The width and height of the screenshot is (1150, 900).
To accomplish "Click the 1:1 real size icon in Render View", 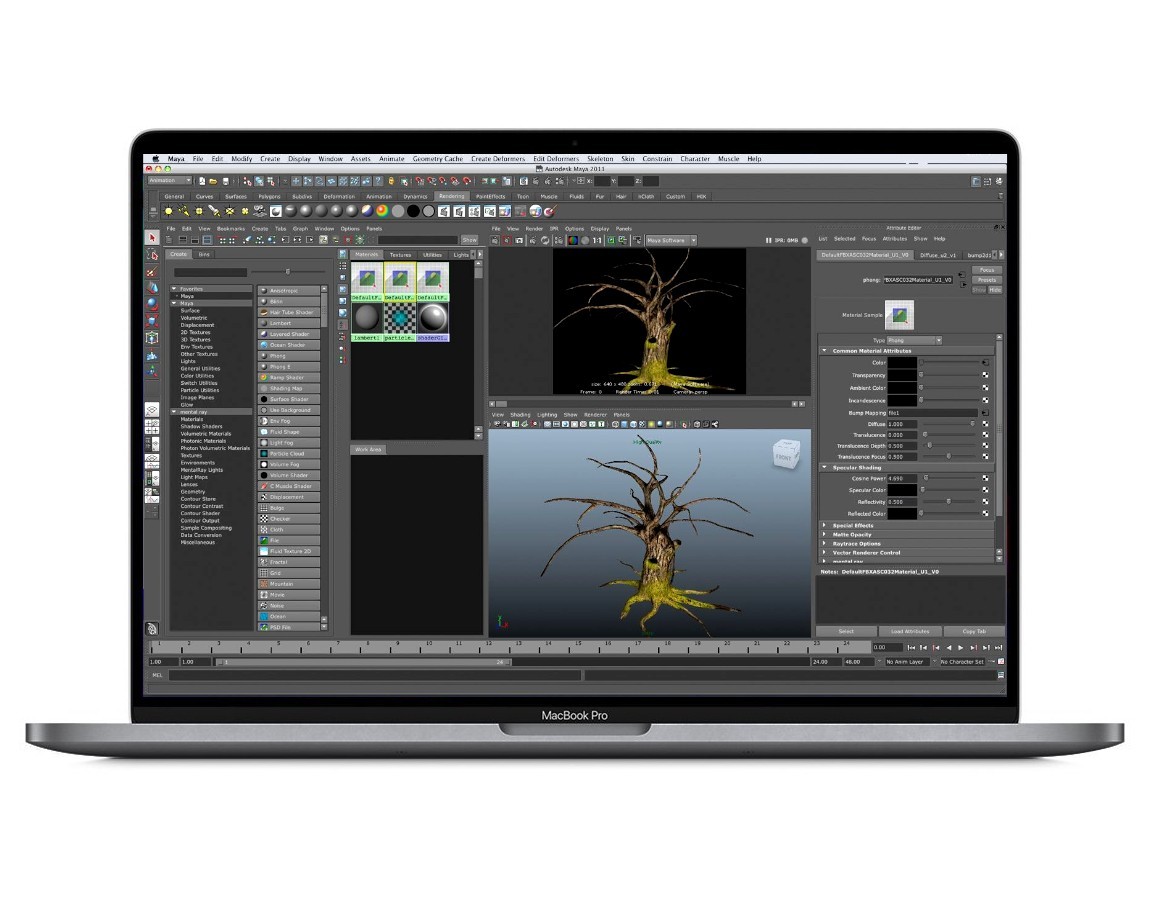I will pyautogui.click(x=597, y=240).
